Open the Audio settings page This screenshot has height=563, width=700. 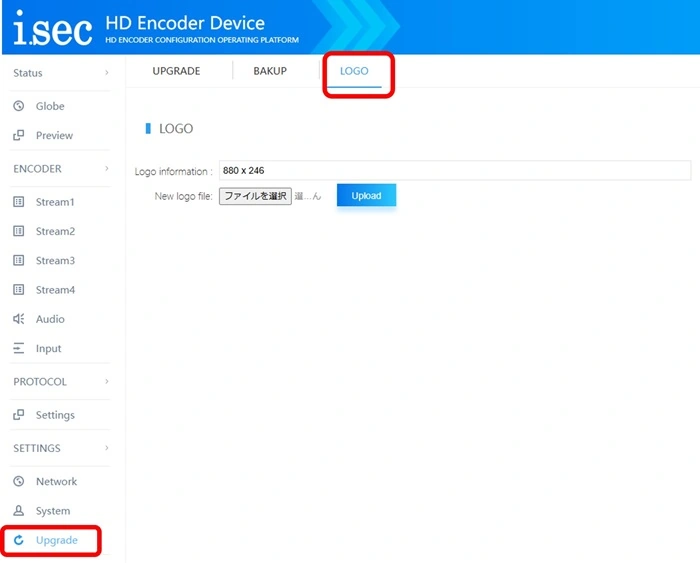(x=50, y=319)
